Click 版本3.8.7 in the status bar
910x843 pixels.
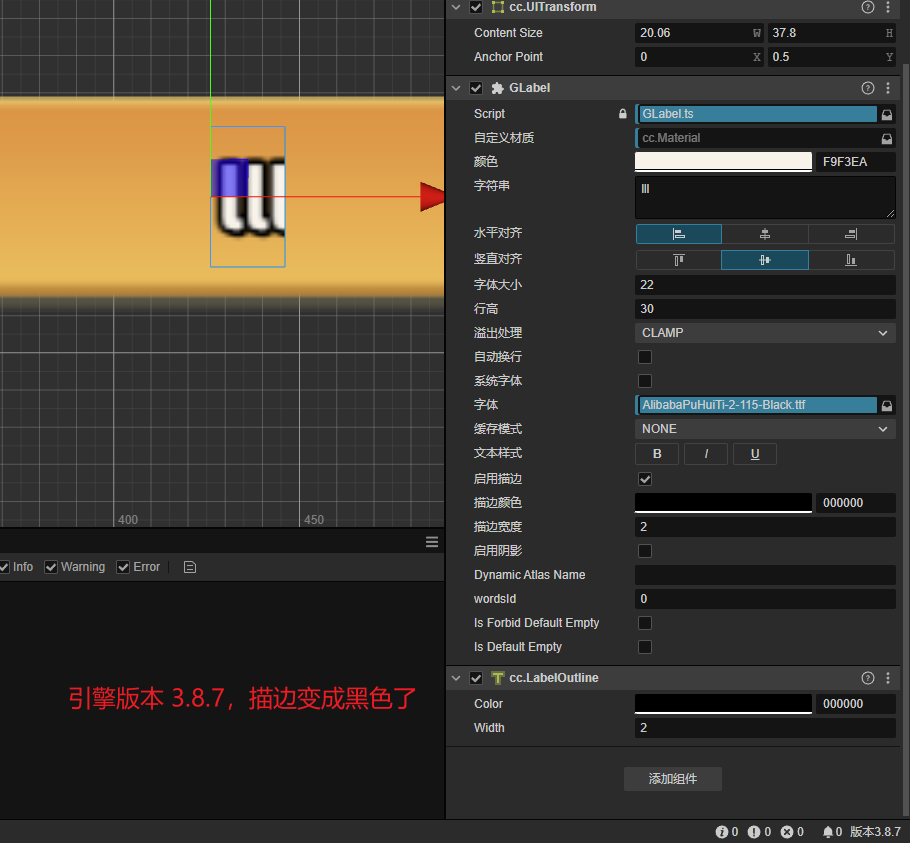[875, 832]
